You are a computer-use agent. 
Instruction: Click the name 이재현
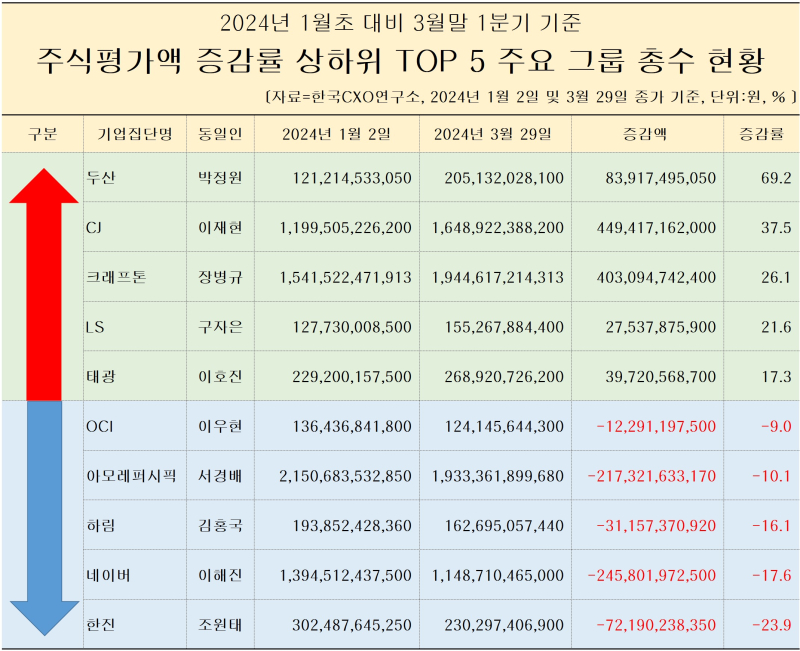[x=220, y=227]
